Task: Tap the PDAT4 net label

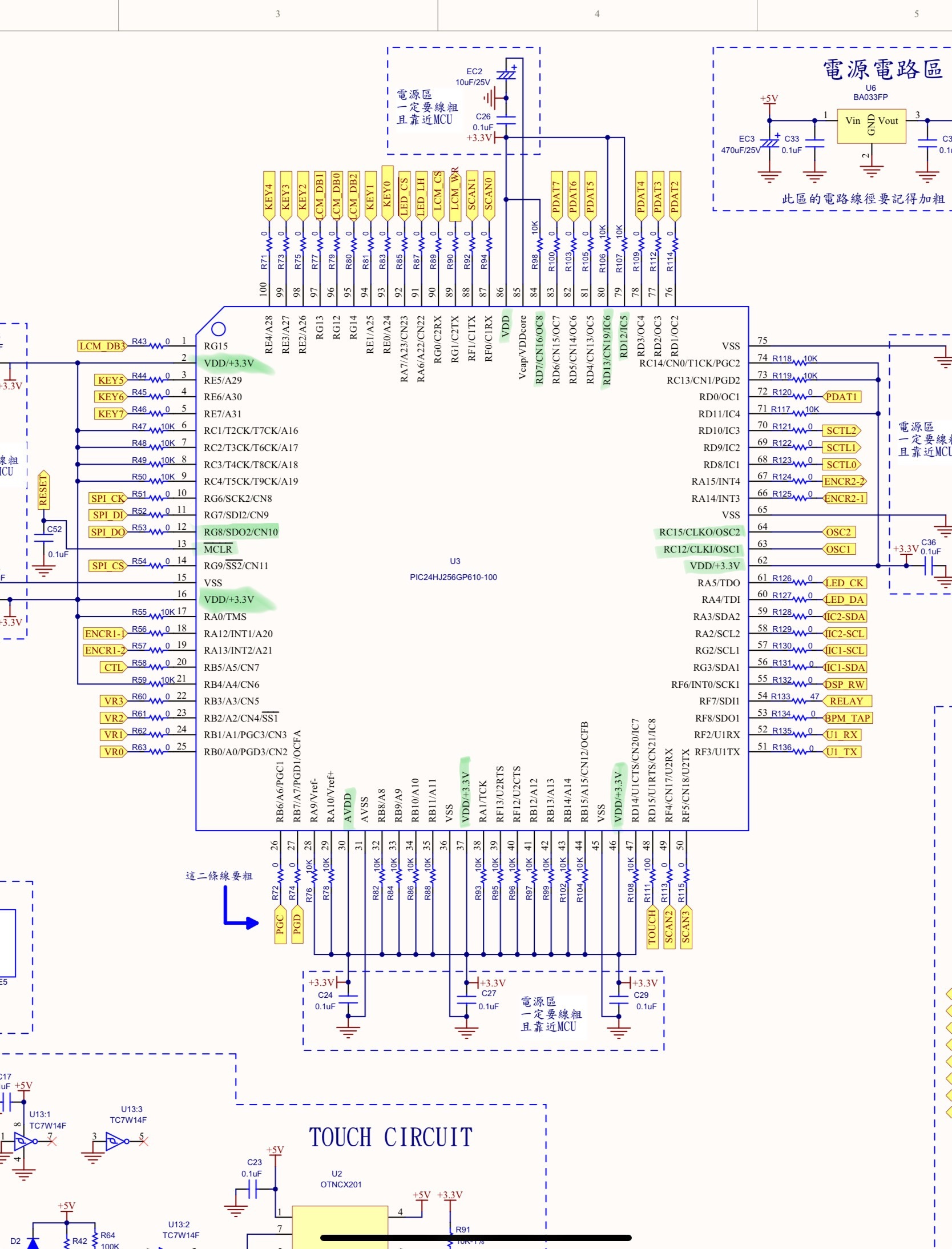Action: (x=641, y=196)
